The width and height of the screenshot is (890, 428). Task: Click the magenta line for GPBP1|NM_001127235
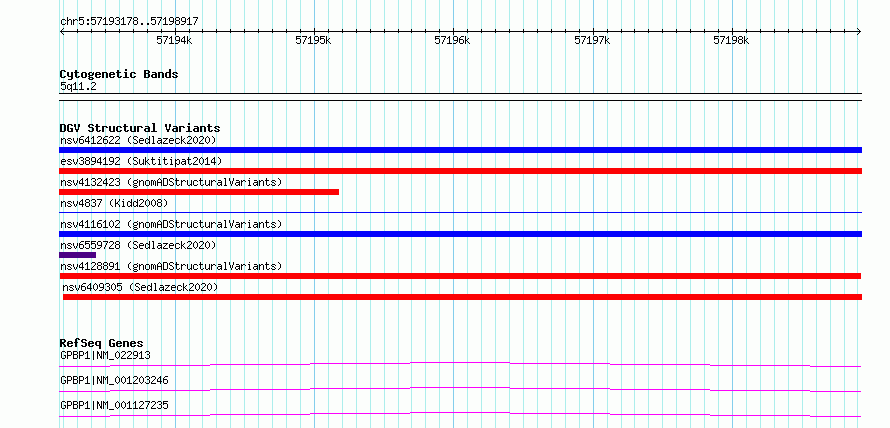point(460,414)
